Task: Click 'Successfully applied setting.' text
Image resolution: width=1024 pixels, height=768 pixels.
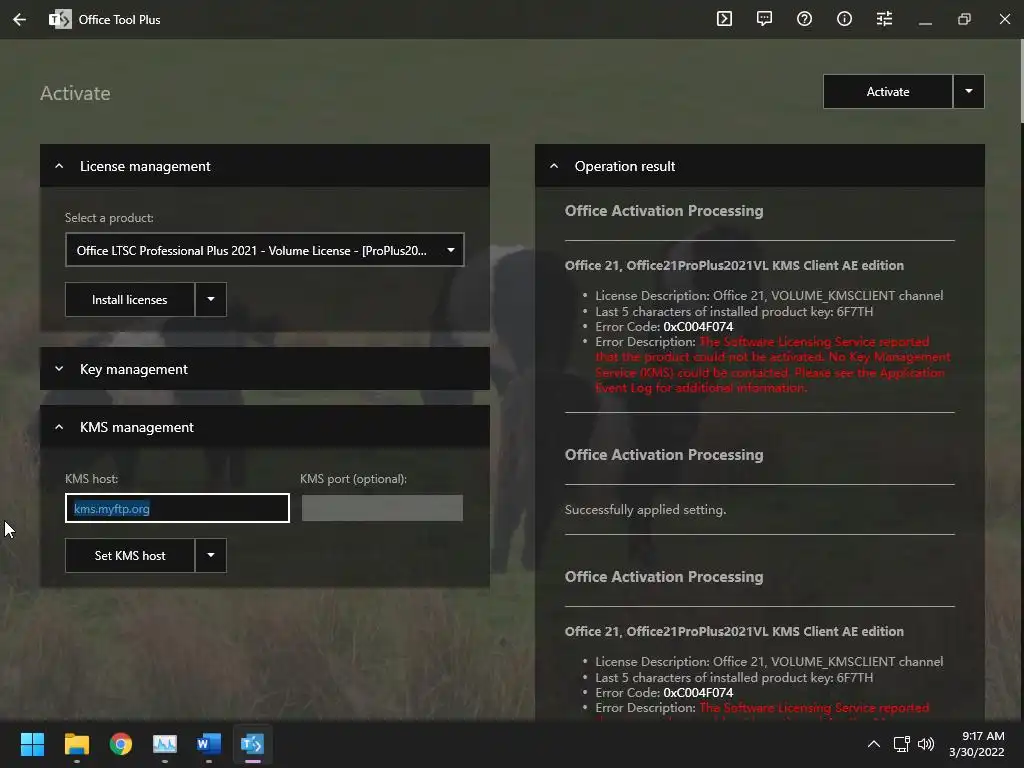Action: [x=645, y=509]
